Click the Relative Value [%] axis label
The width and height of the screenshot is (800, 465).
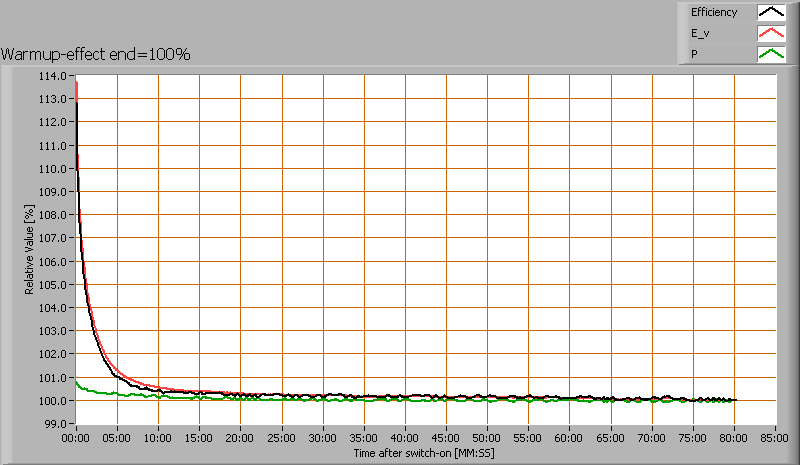coord(30,247)
